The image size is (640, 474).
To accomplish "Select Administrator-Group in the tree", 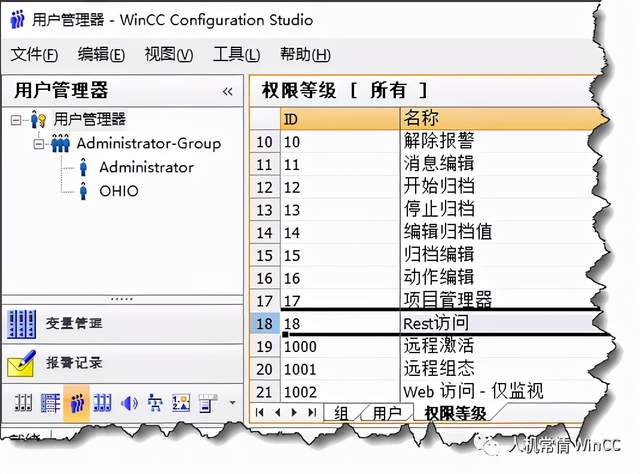I will 149,144.
